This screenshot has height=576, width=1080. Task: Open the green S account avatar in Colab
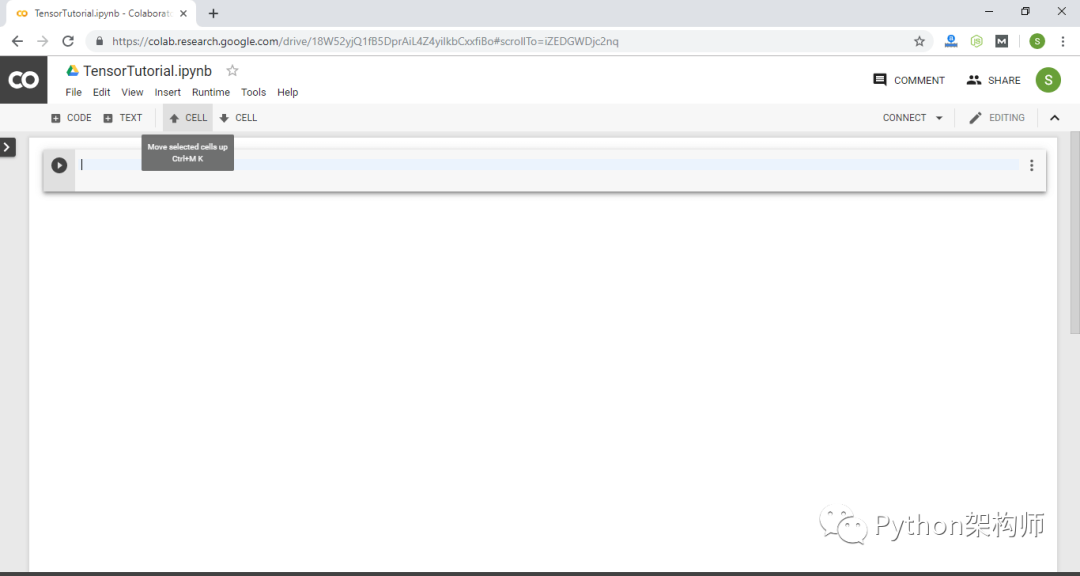[x=1048, y=80]
